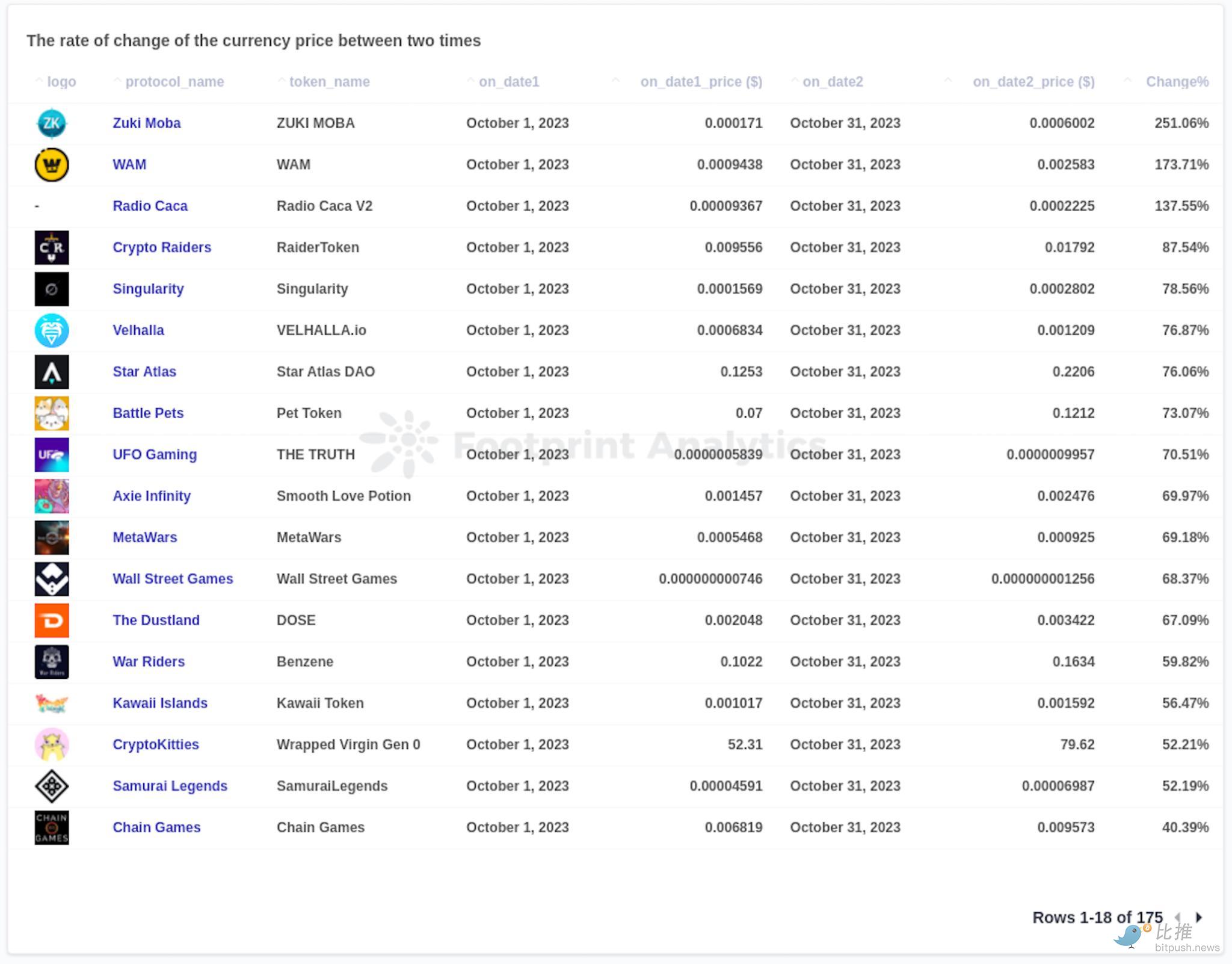Open the WAM protocol link

(129, 165)
